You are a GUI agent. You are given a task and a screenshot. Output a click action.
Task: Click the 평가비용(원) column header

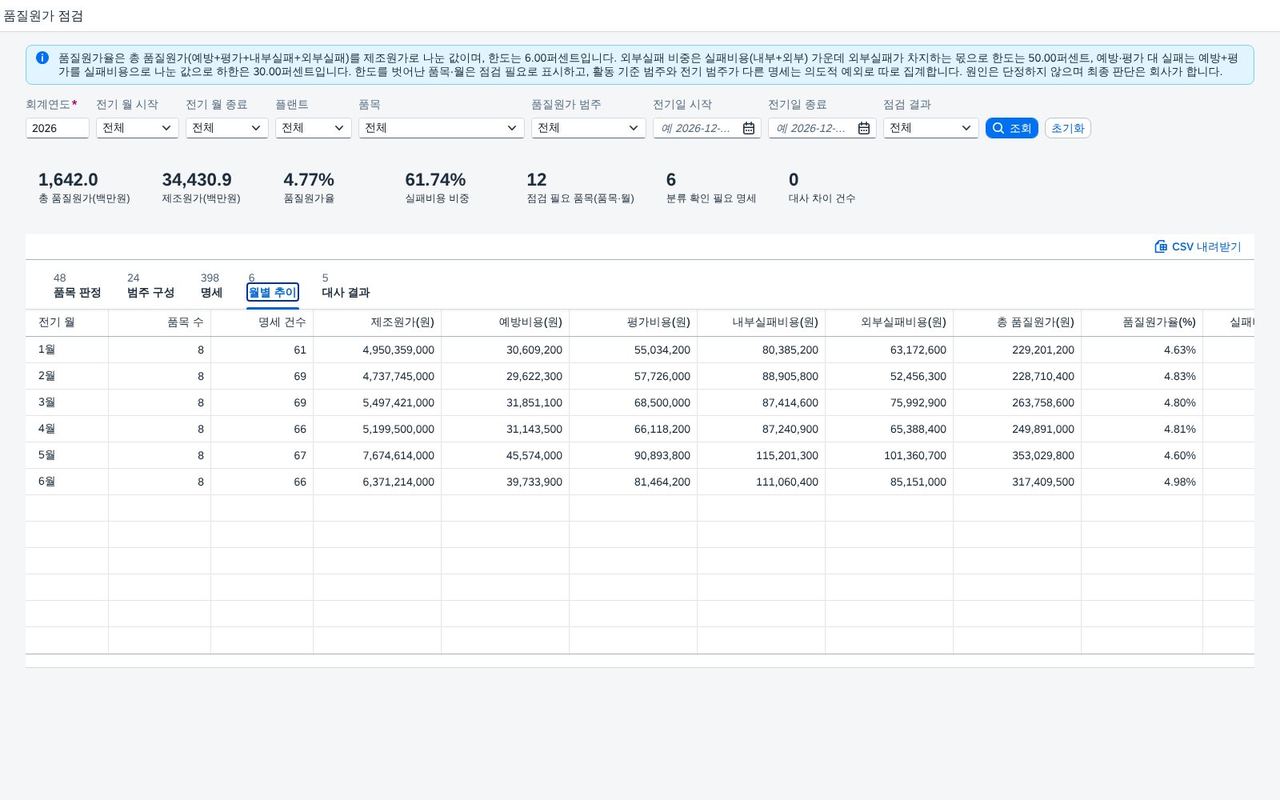(x=633, y=322)
